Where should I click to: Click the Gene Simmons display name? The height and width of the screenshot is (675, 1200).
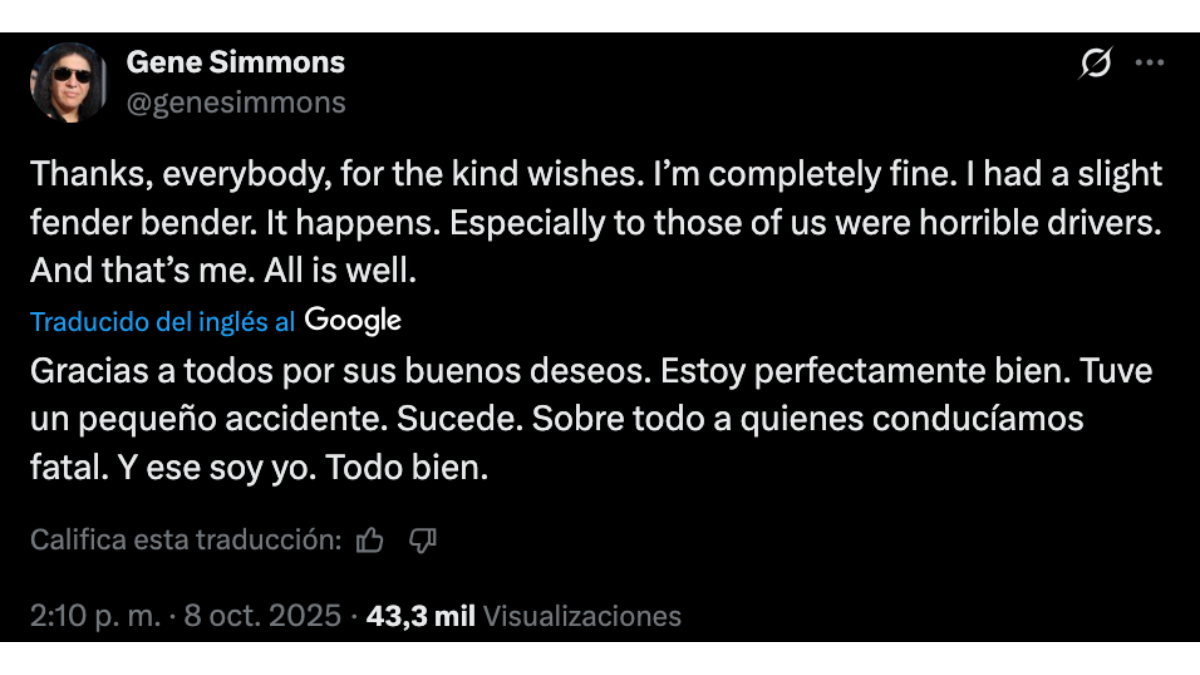click(235, 62)
